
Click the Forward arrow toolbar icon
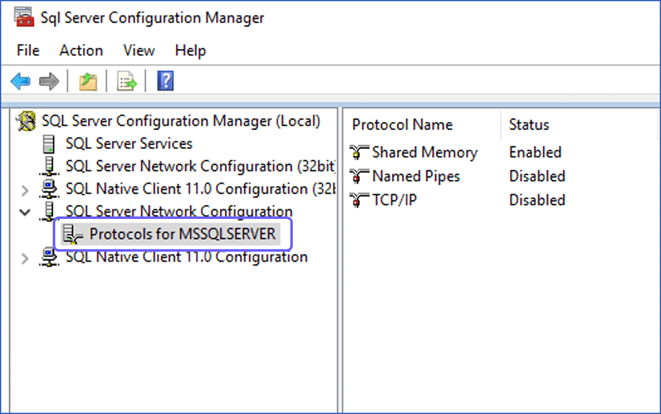tap(48, 81)
